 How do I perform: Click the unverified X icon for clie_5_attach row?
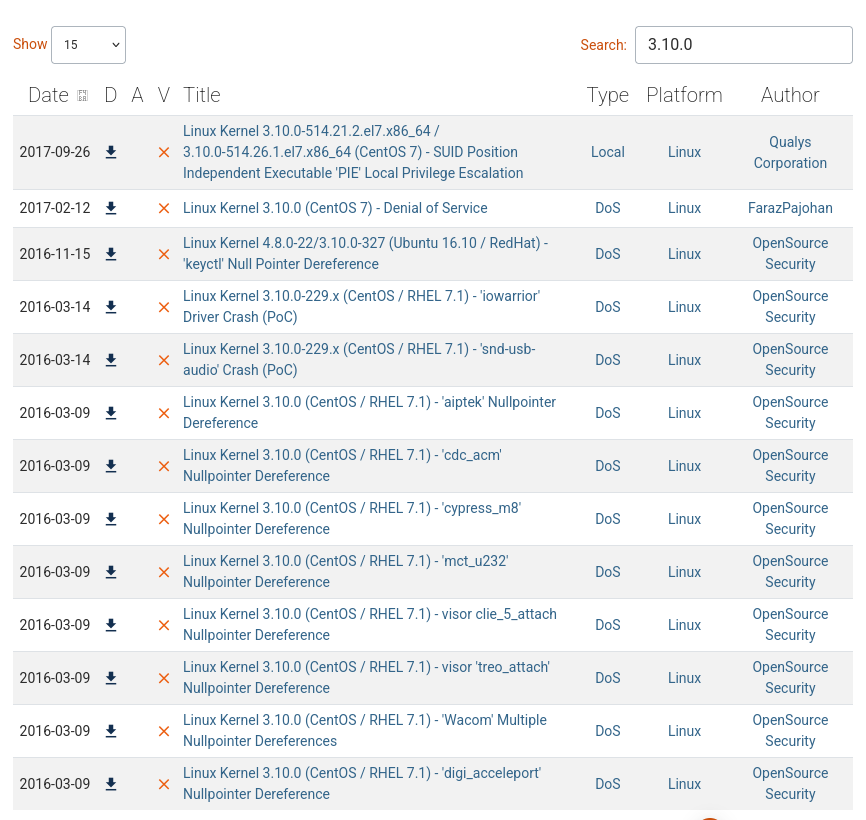point(164,625)
